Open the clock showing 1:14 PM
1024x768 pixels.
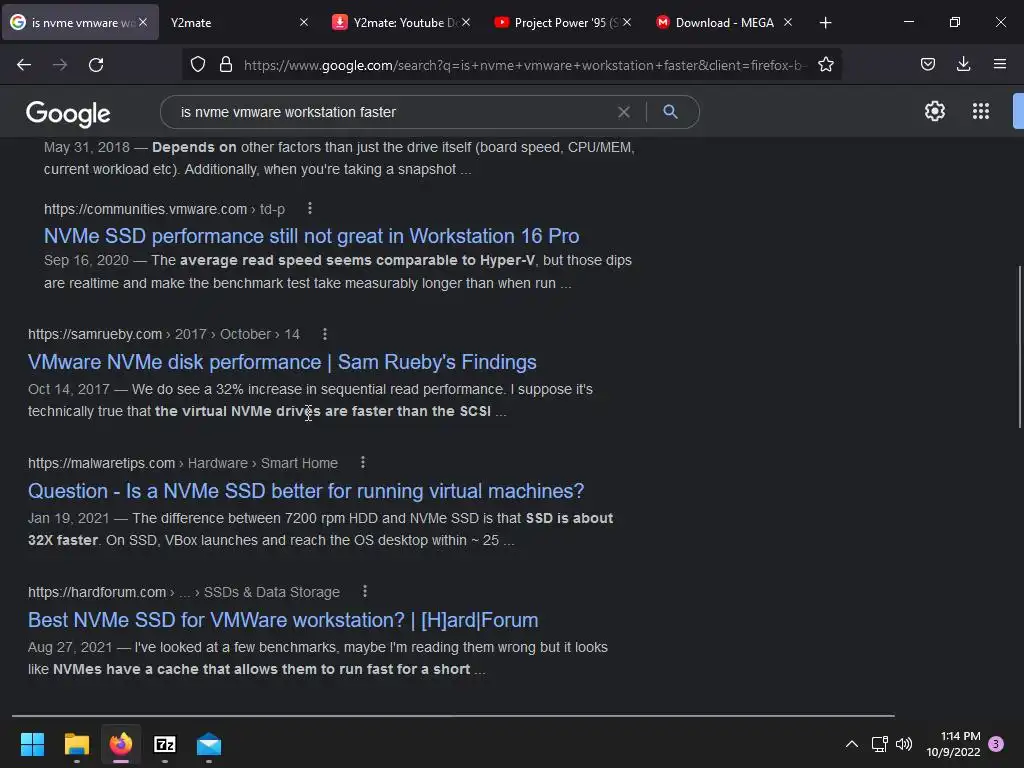[953, 744]
